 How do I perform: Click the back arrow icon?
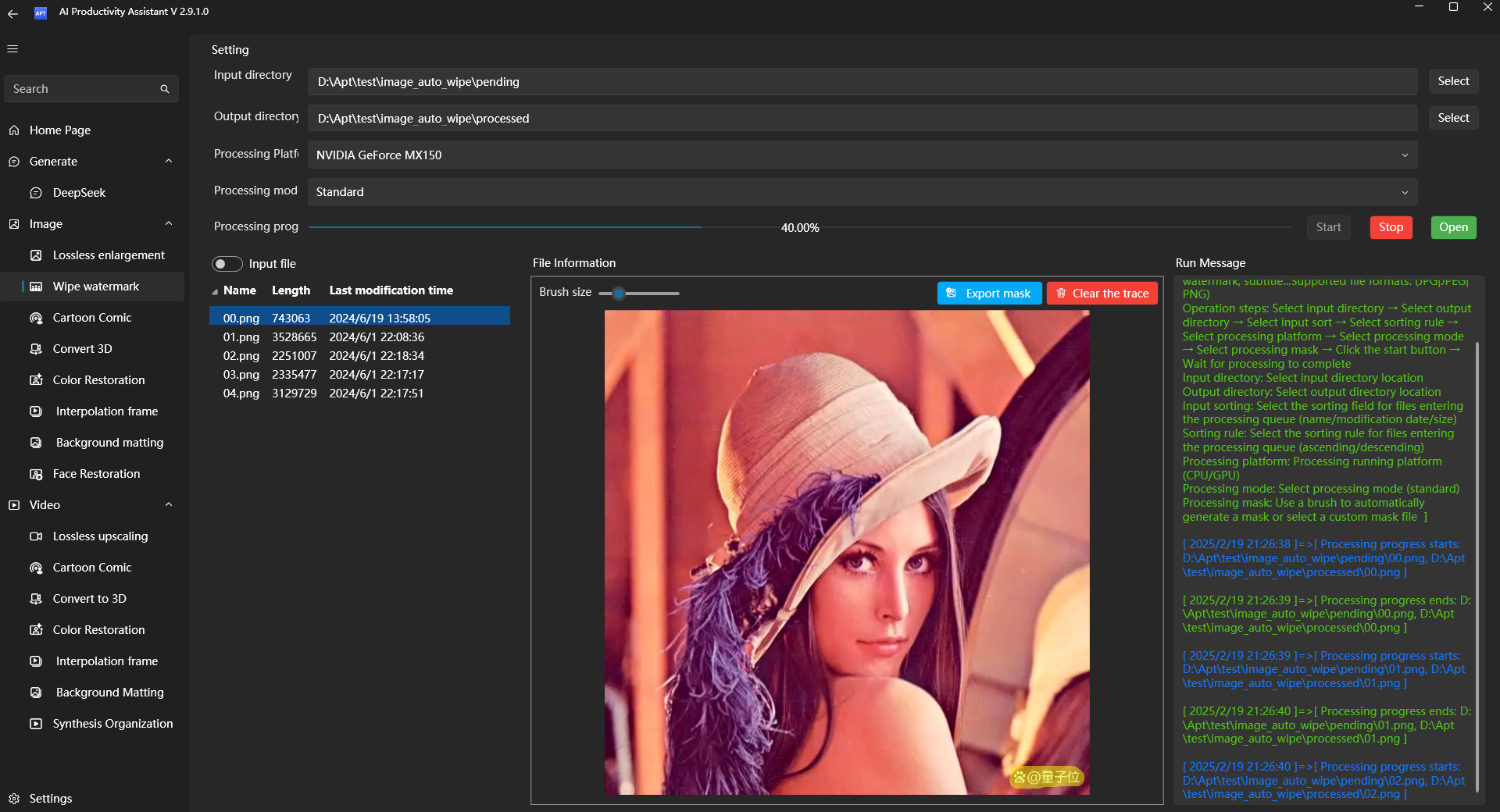click(12, 13)
